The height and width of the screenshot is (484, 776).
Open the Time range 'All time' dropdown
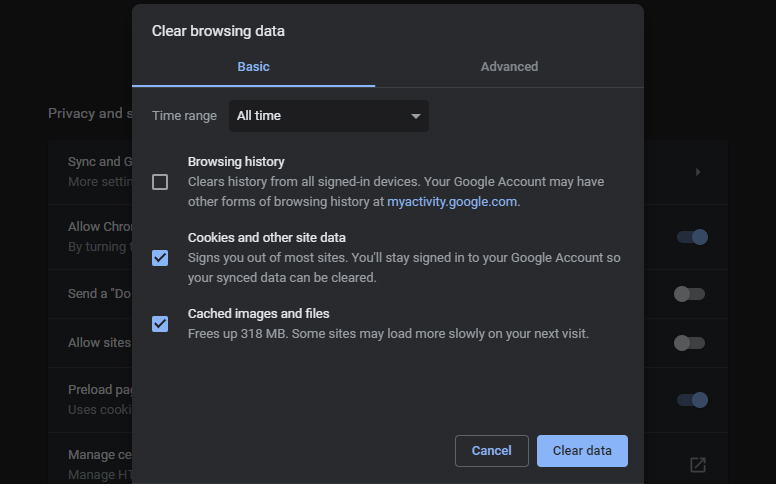328,116
